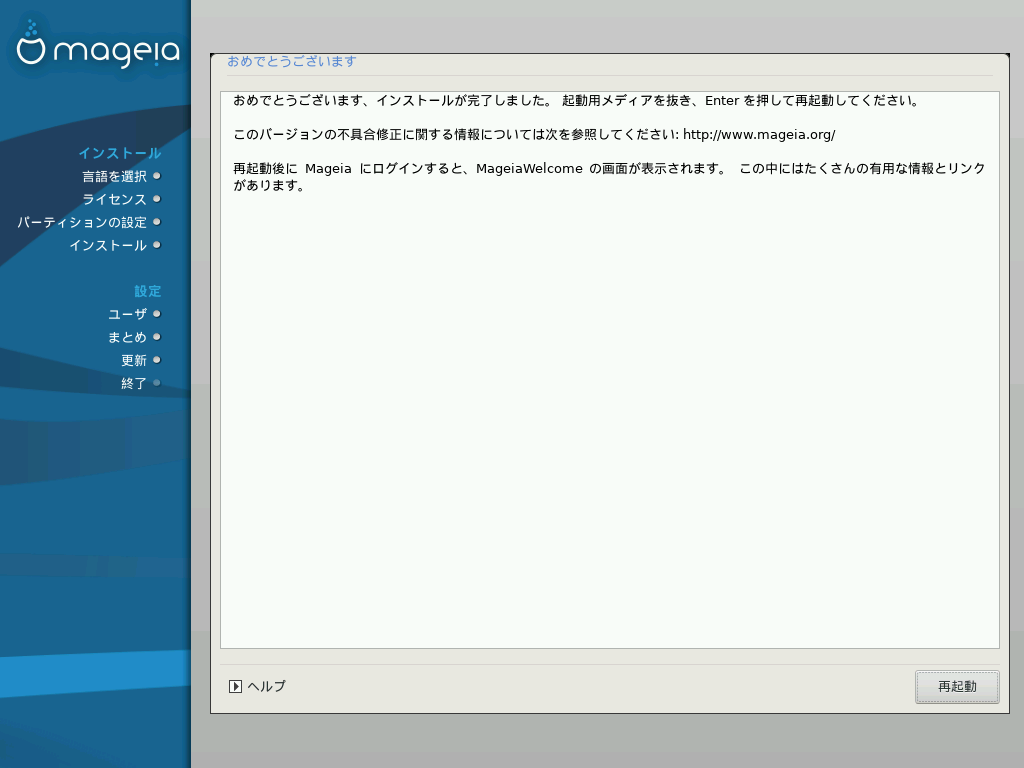Select the パーティションの設定 step
The width and height of the screenshot is (1024, 768).
(82, 222)
